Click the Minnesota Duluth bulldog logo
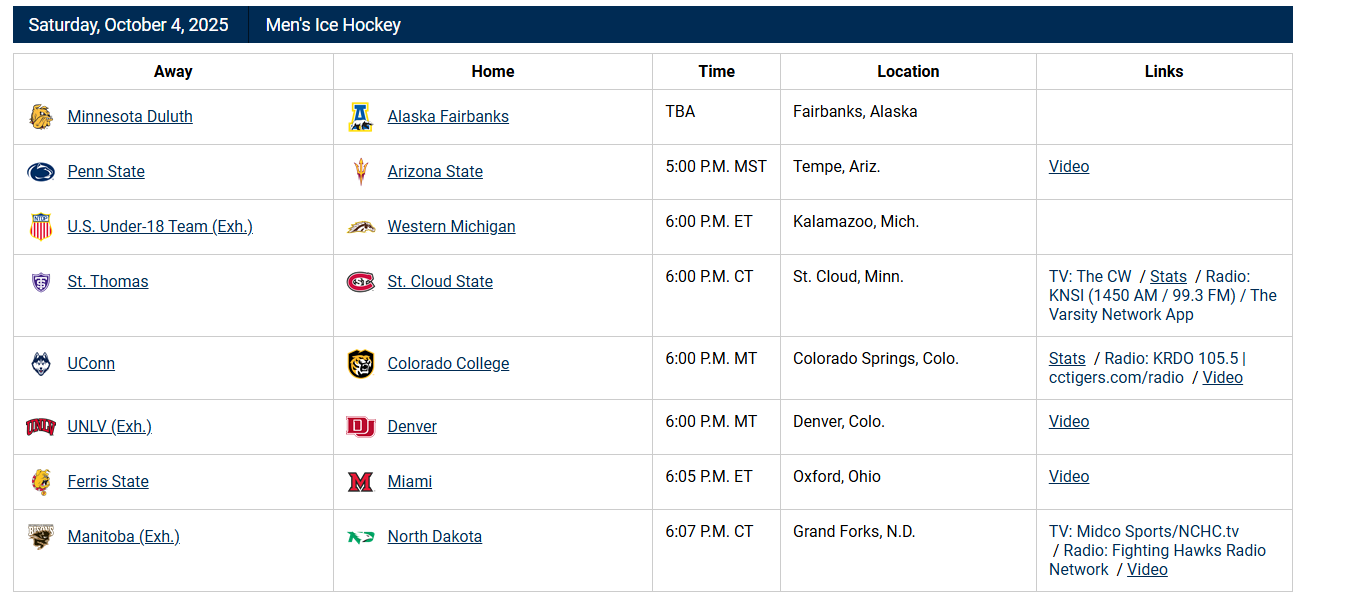This screenshot has width=1349, height=597. (x=41, y=117)
